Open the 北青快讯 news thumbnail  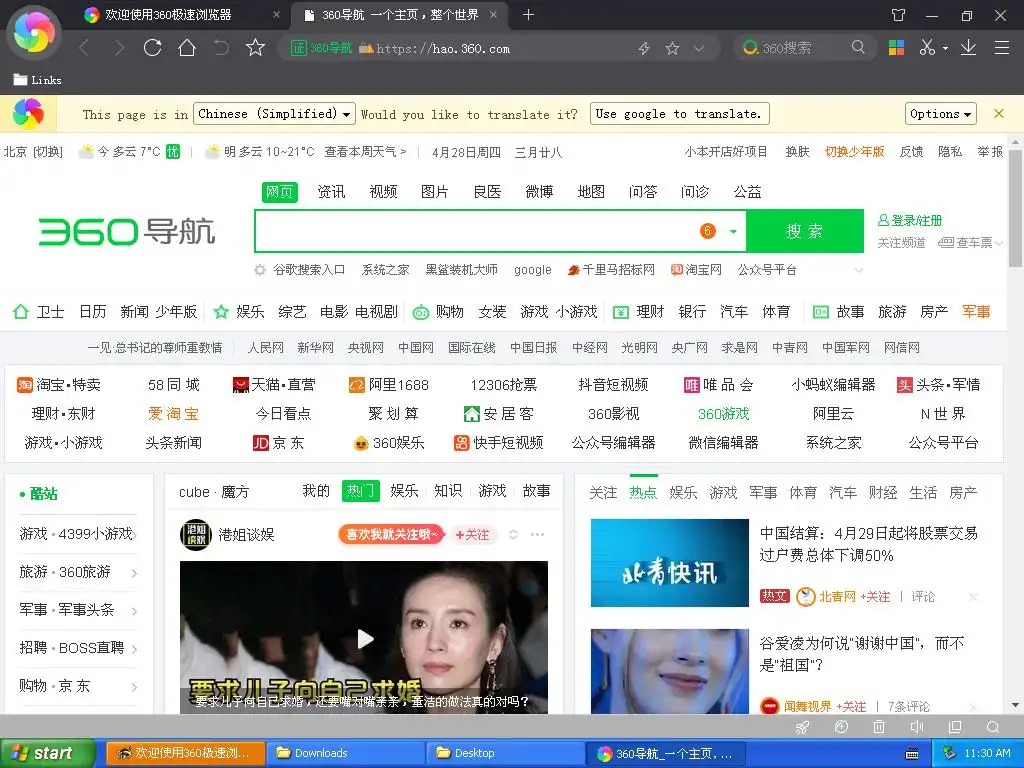click(669, 563)
